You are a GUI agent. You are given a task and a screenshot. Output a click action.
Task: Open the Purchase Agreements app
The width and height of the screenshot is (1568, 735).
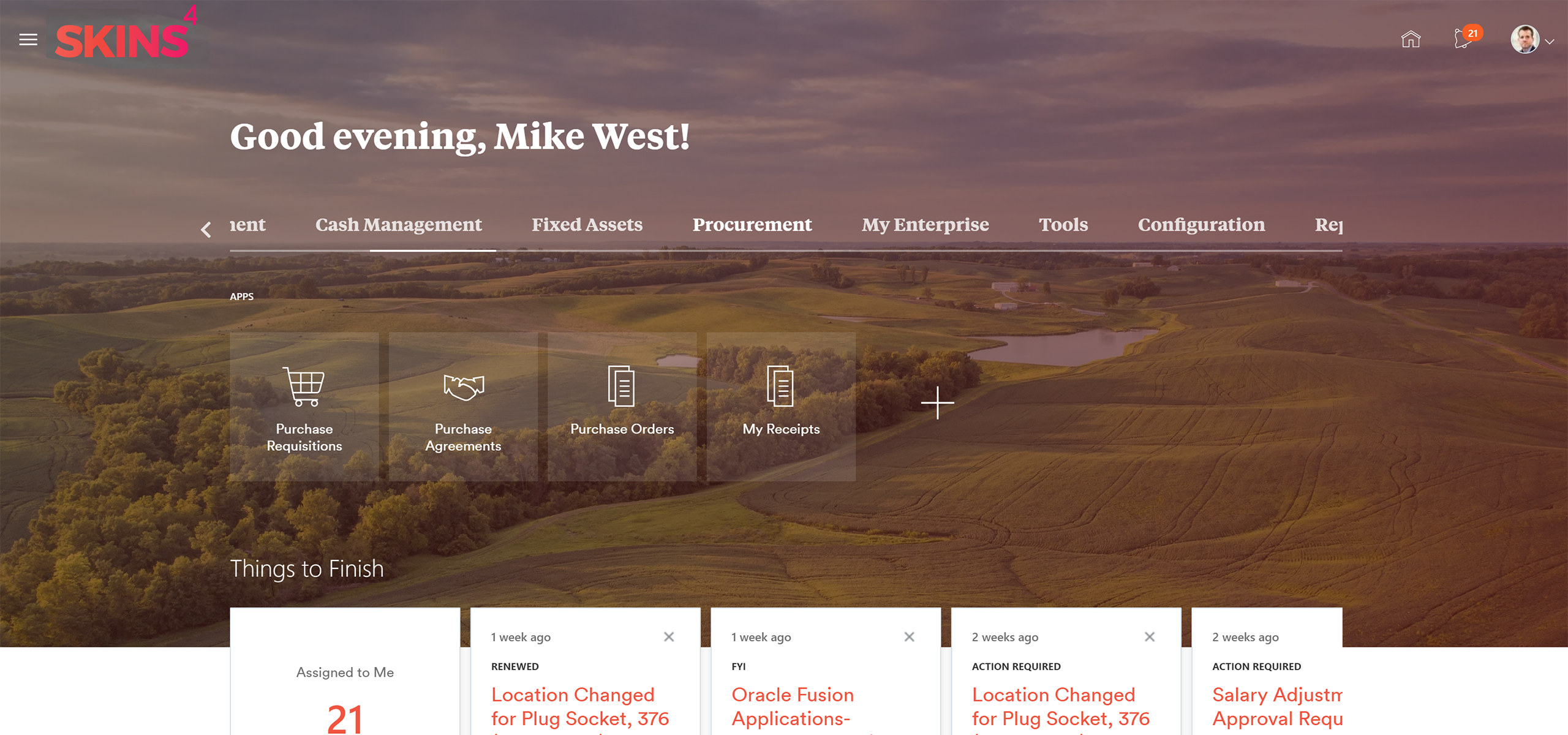[x=463, y=407]
